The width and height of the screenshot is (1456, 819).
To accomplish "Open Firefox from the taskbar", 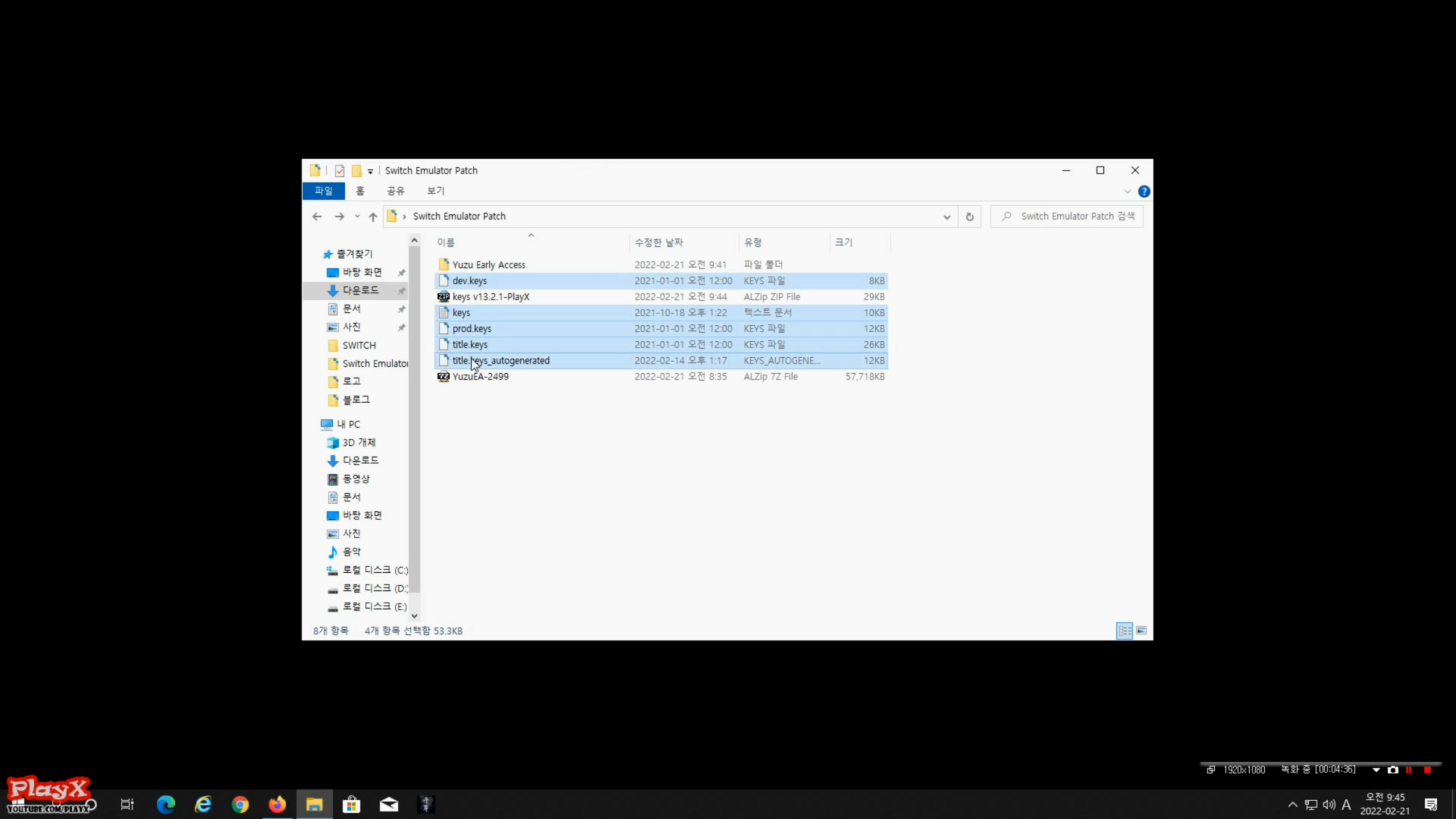I will [x=278, y=804].
